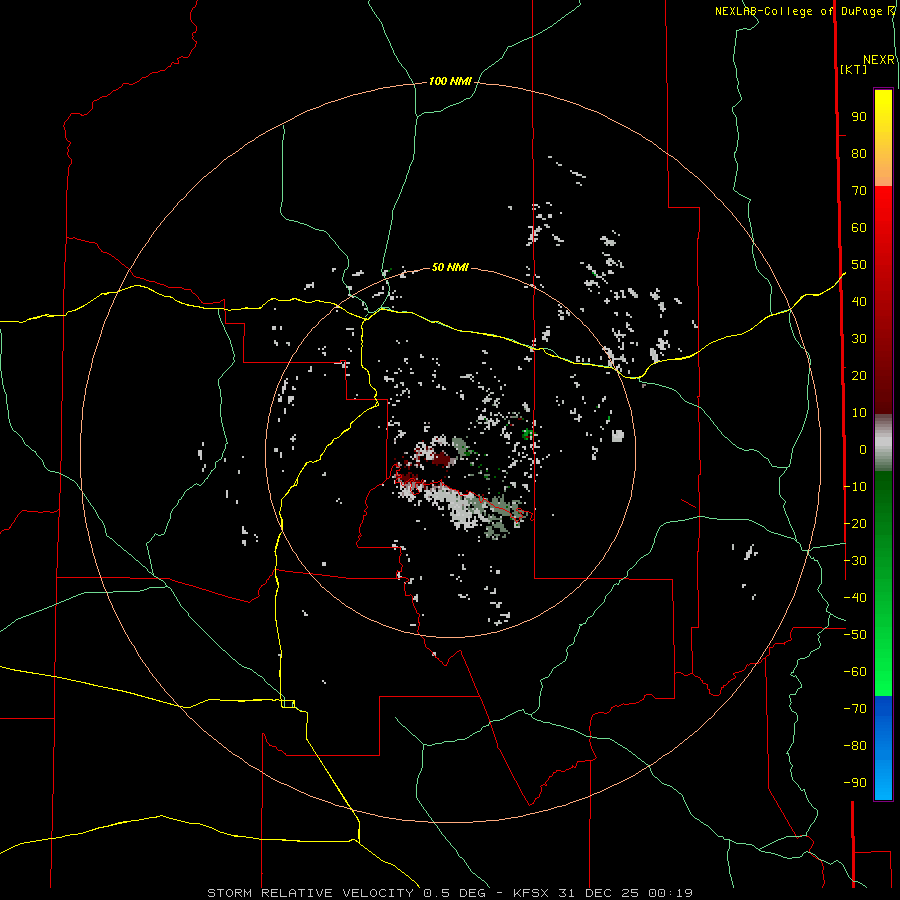The image size is (900, 900).
Task: Click the 80 value on the velocity scale
Action: tap(859, 154)
